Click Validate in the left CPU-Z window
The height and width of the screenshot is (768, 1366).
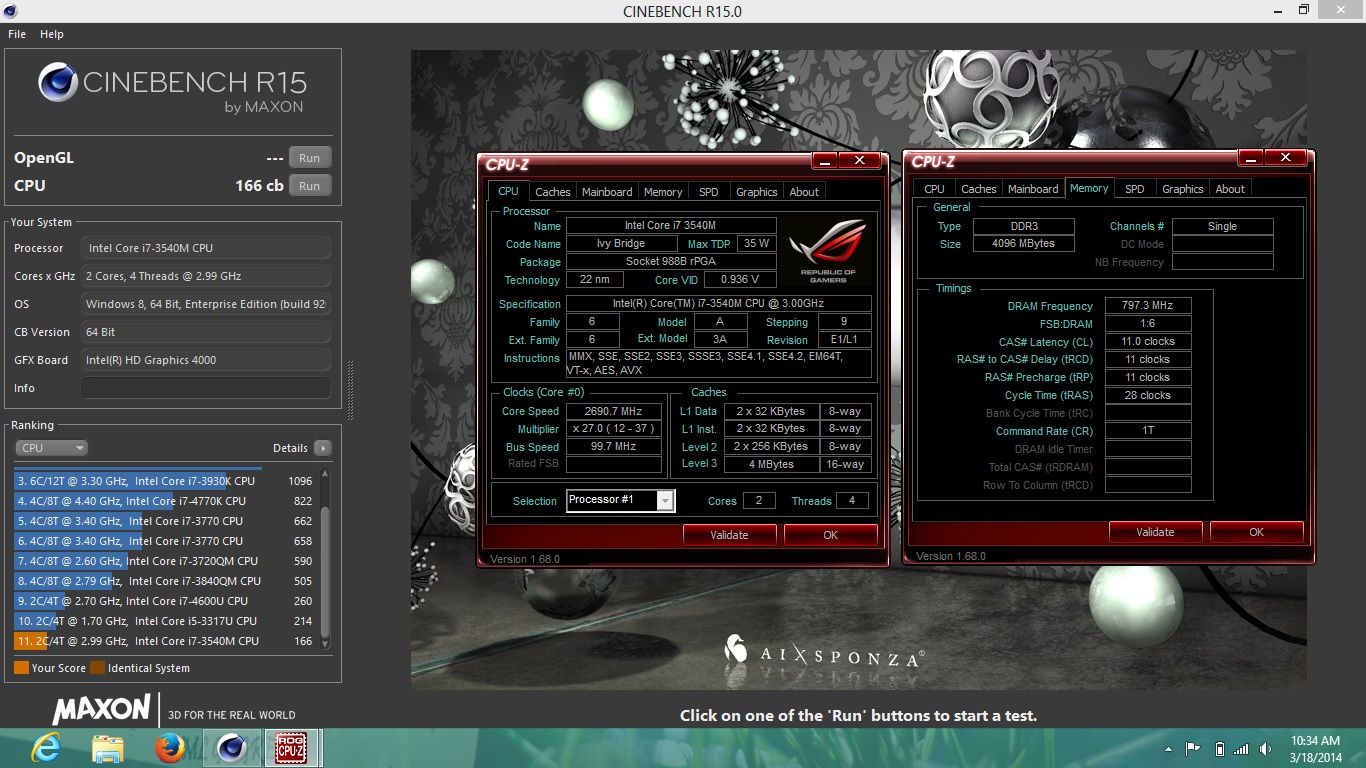click(x=729, y=535)
